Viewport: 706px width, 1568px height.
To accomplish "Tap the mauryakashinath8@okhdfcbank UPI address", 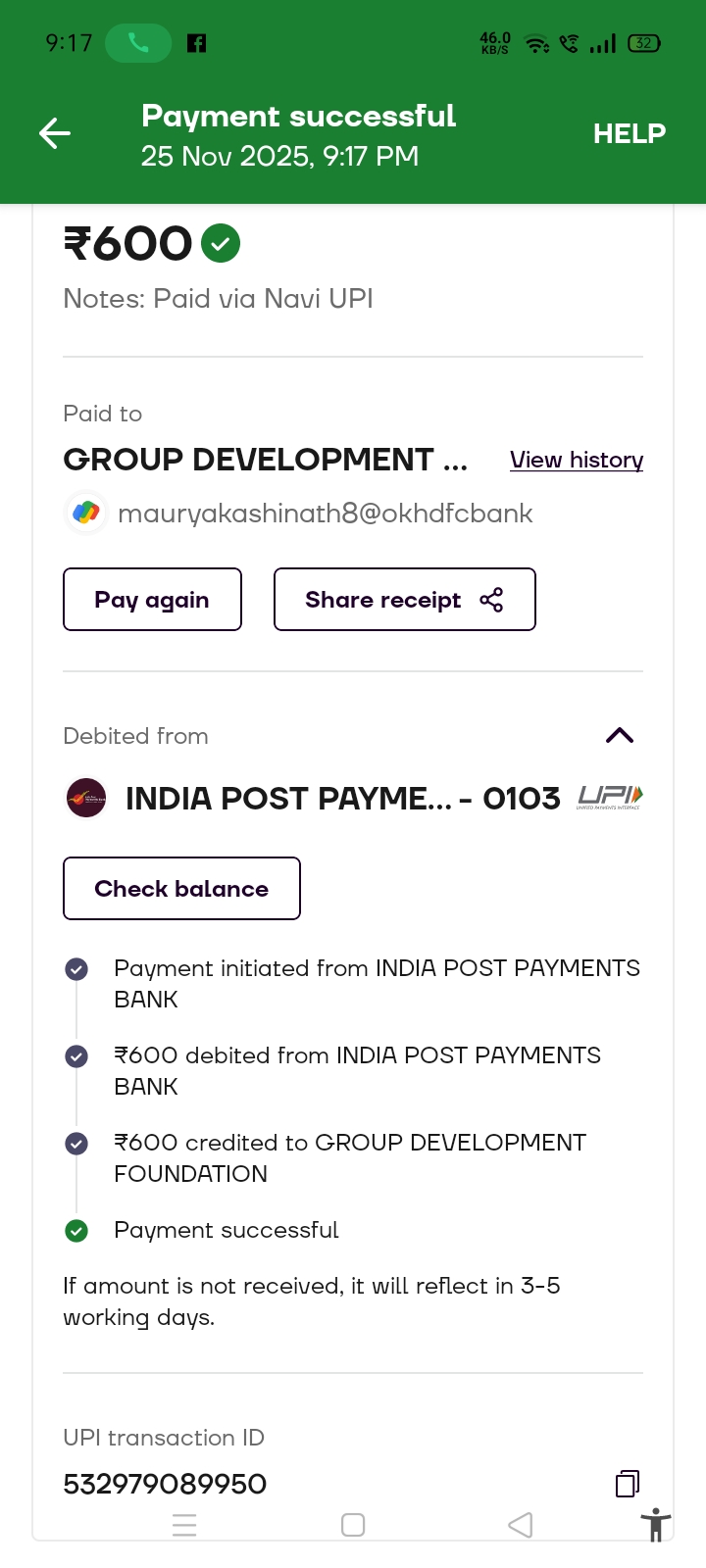I will tap(325, 514).
